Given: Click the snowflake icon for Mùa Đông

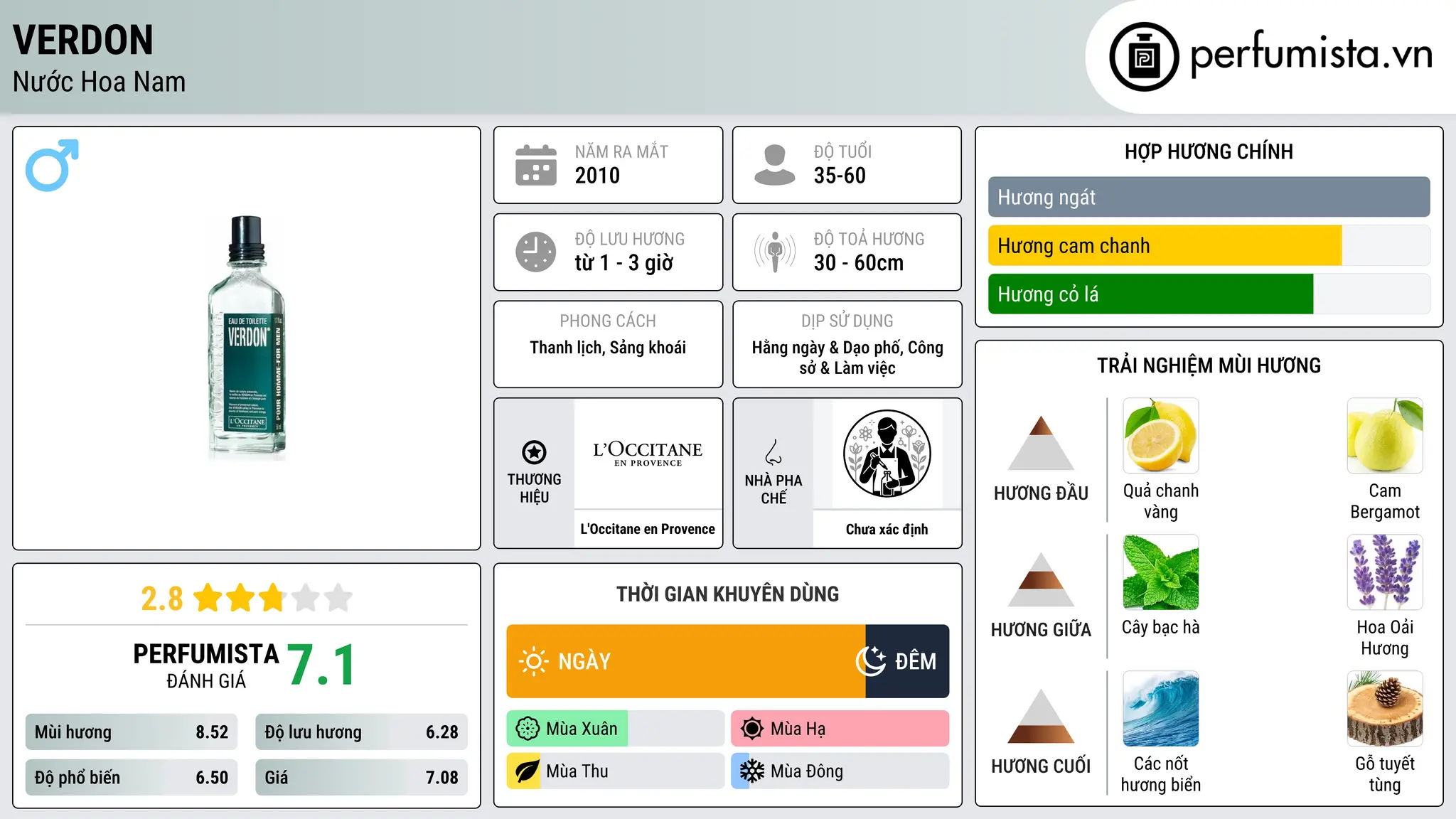Looking at the screenshot, I should pos(752,771).
